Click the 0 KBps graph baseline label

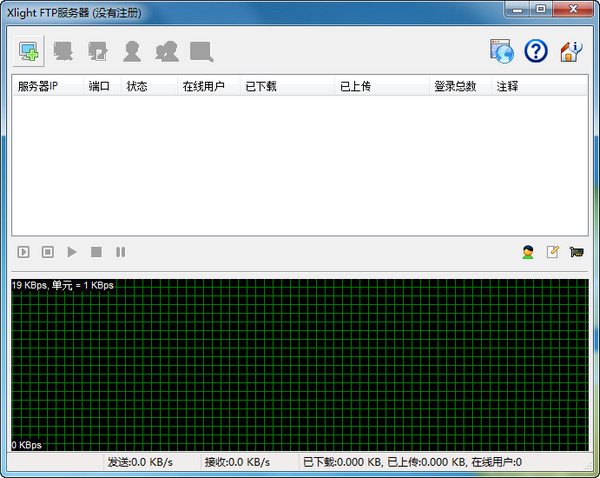click(26, 445)
